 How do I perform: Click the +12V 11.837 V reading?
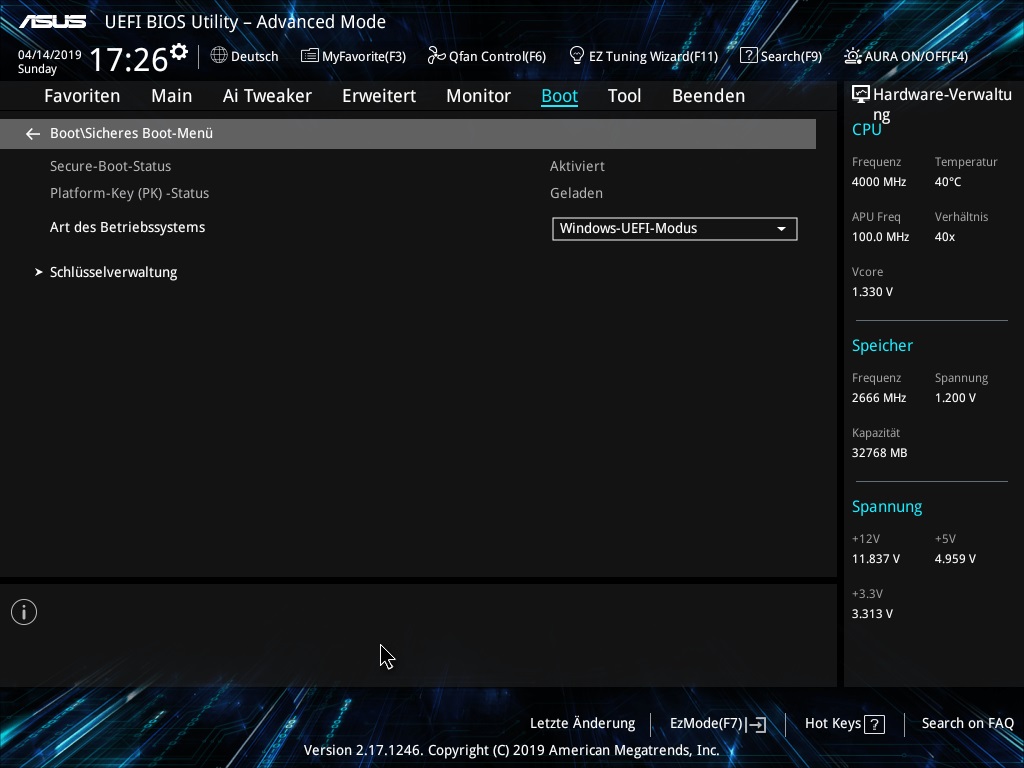876,559
